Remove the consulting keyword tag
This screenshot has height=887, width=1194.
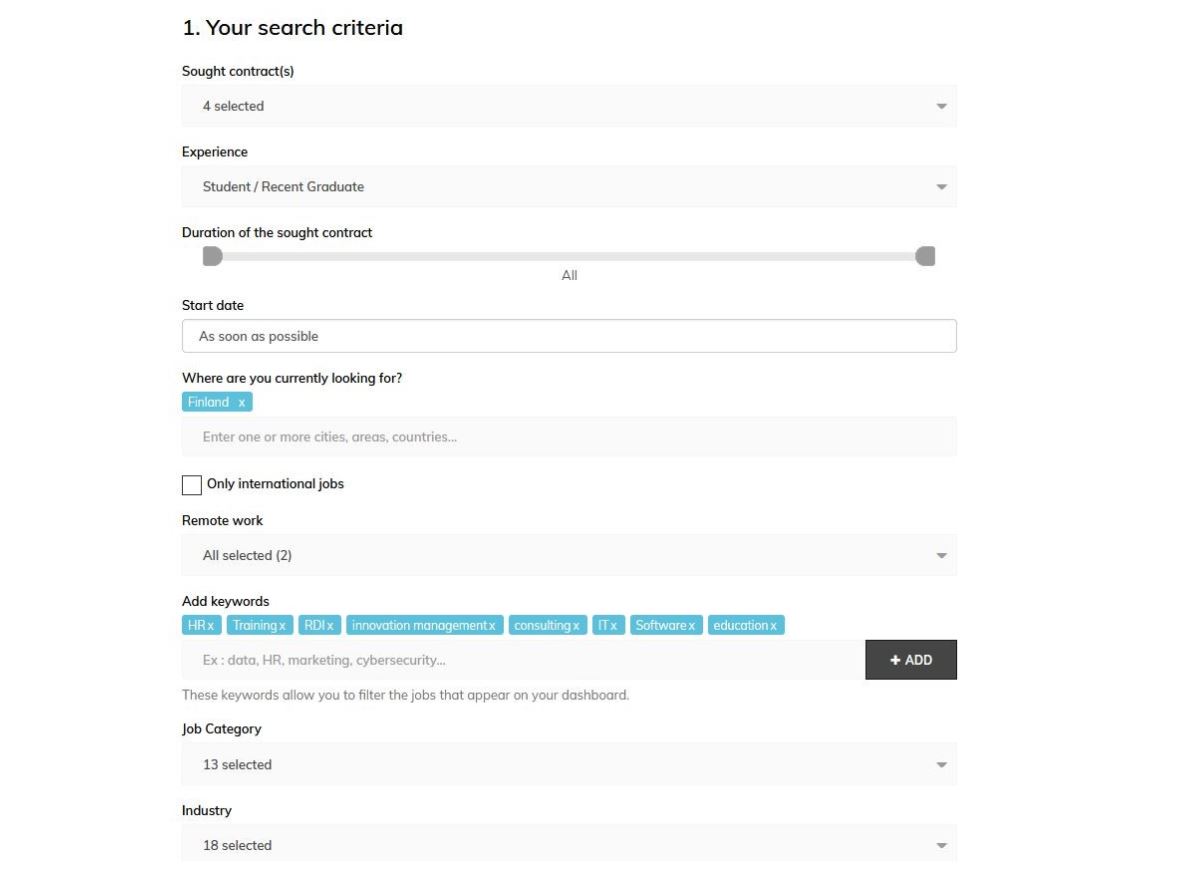tap(576, 626)
